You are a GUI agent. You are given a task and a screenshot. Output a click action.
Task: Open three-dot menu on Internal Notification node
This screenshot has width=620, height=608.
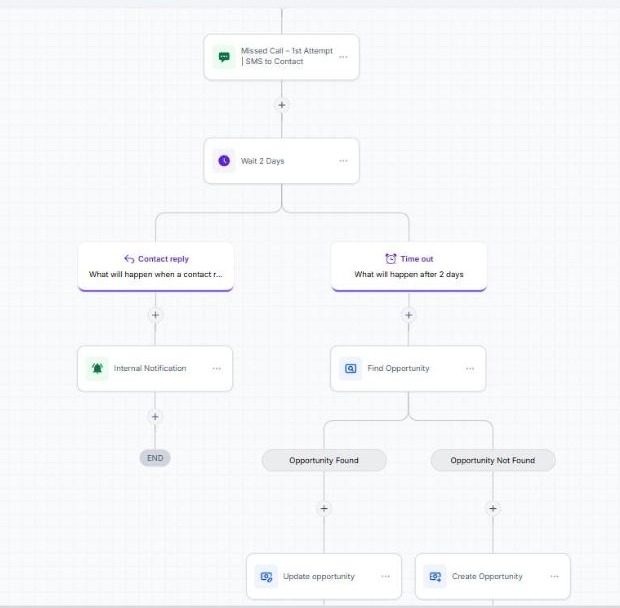tap(217, 368)
